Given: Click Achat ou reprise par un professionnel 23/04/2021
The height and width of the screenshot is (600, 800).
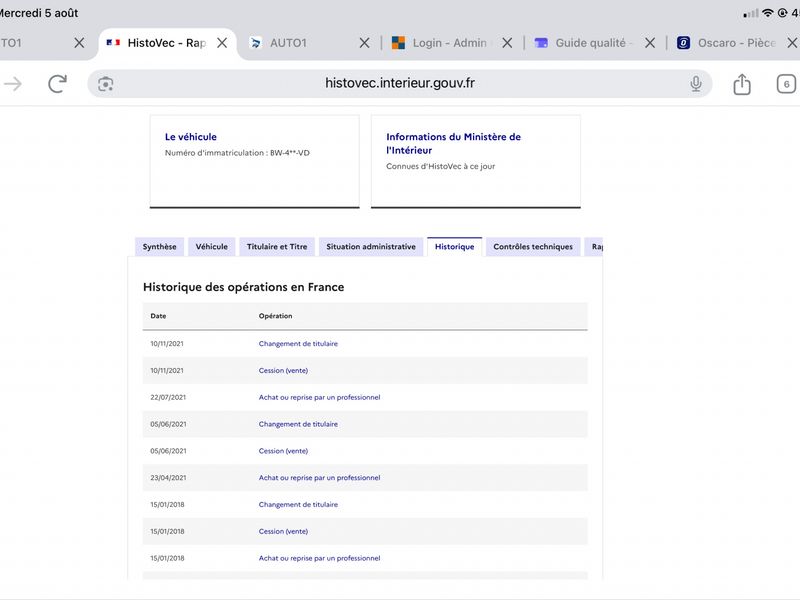Looking at the screenshot, I should click(x=319, y=478).
